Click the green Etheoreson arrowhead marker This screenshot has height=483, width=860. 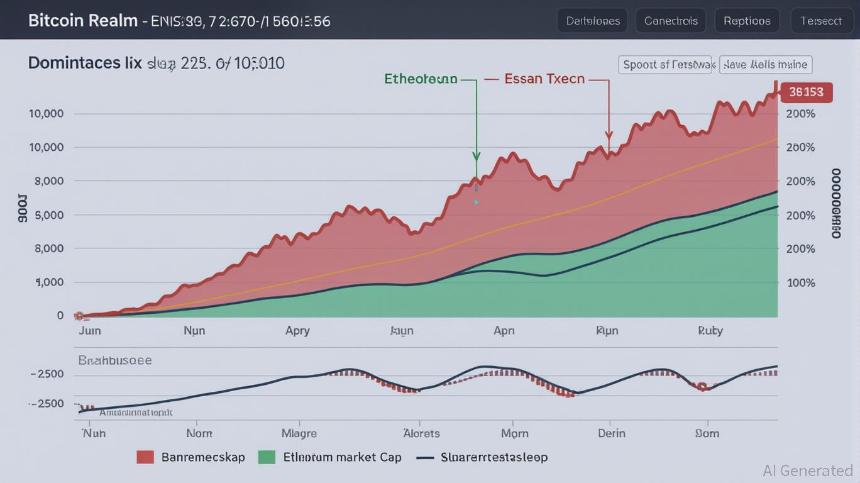click(476, 155)
